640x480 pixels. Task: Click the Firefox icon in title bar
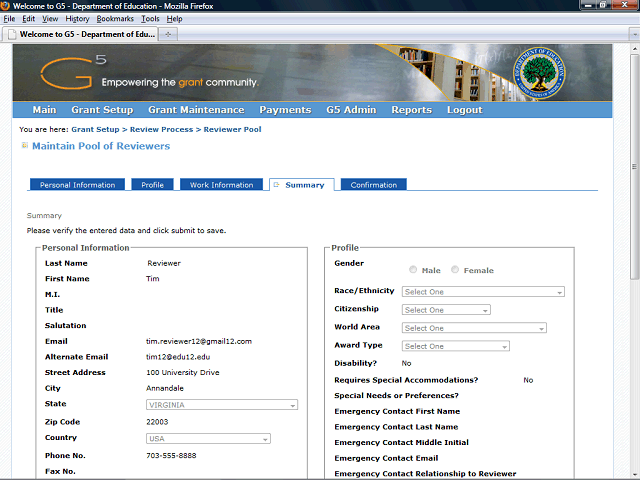(5, 6)
